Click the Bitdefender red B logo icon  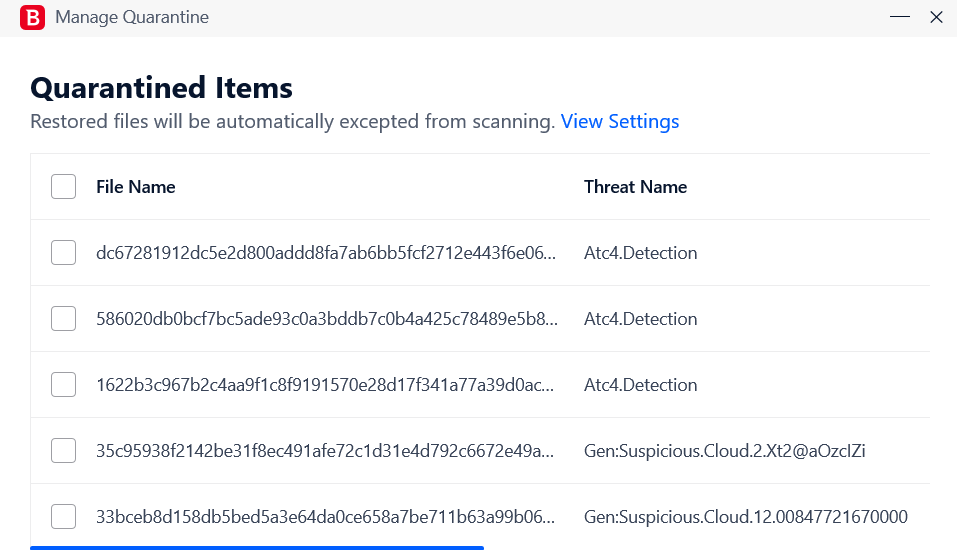32,17
